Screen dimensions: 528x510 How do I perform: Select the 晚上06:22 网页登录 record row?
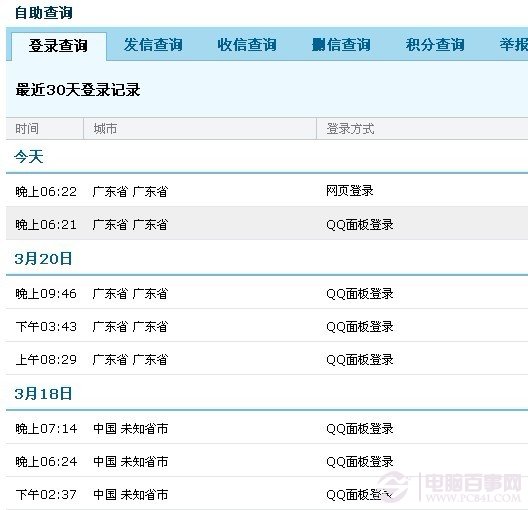pyautogui.click(x=267, y=191)
